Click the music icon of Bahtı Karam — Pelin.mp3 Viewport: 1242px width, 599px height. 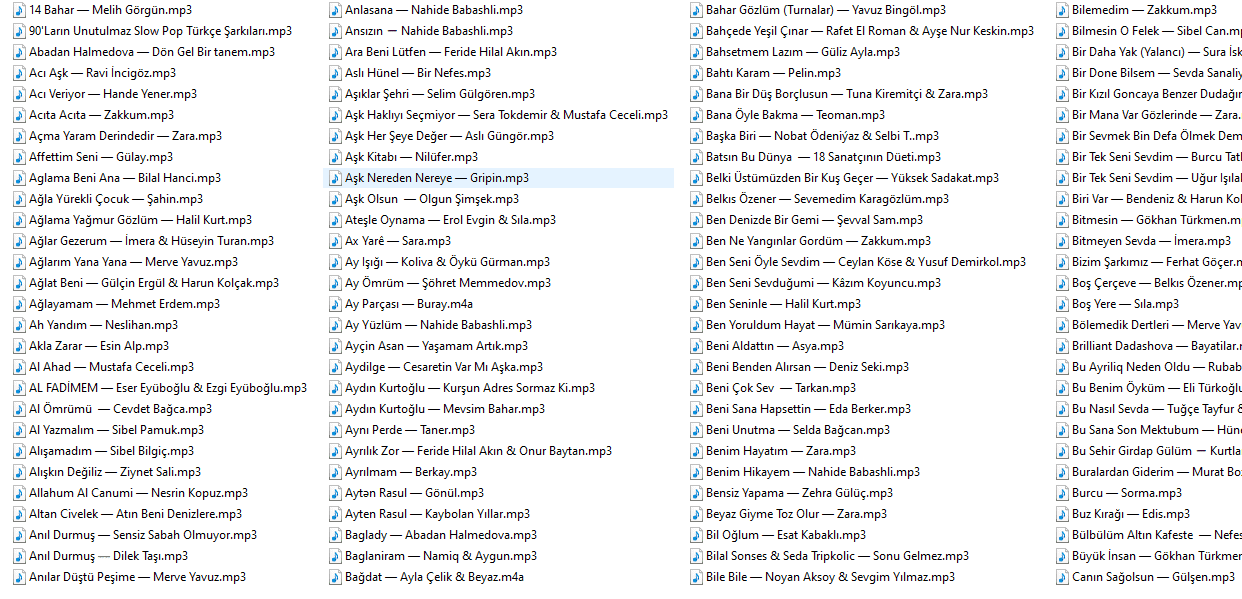click(x=696, y=73)
